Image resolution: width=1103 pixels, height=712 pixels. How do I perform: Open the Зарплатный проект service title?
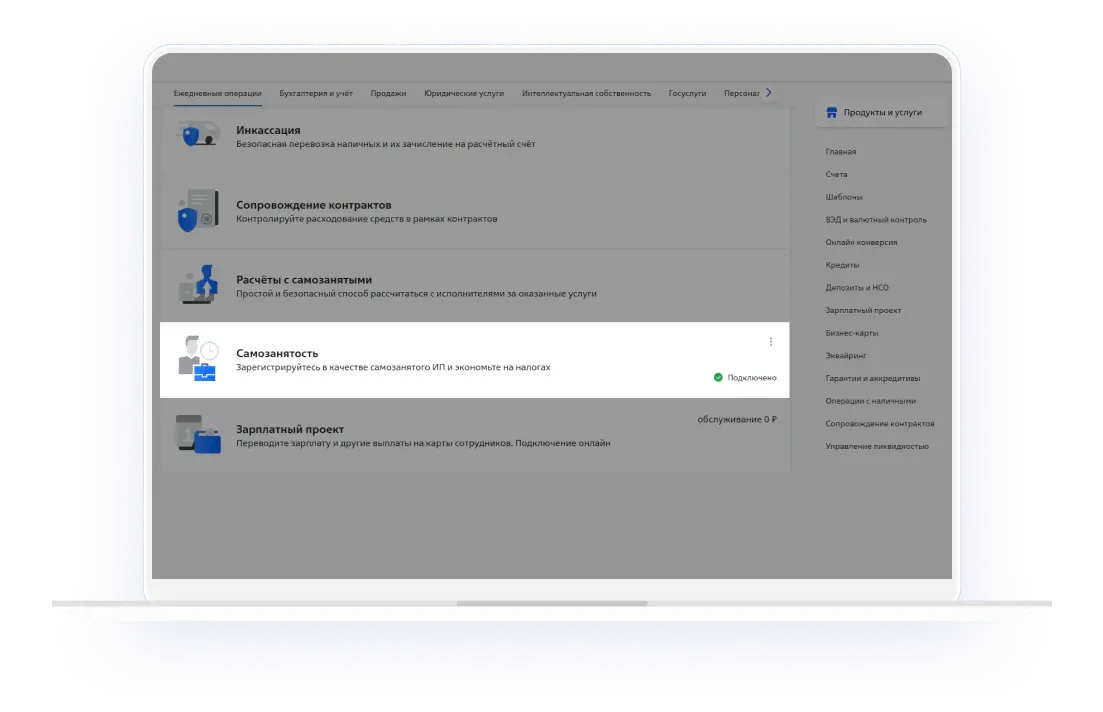point(289,429)
